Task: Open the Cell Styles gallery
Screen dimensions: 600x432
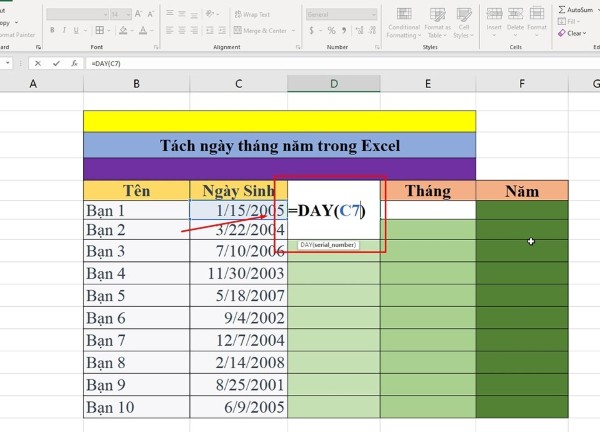Action: pos(464,22)
